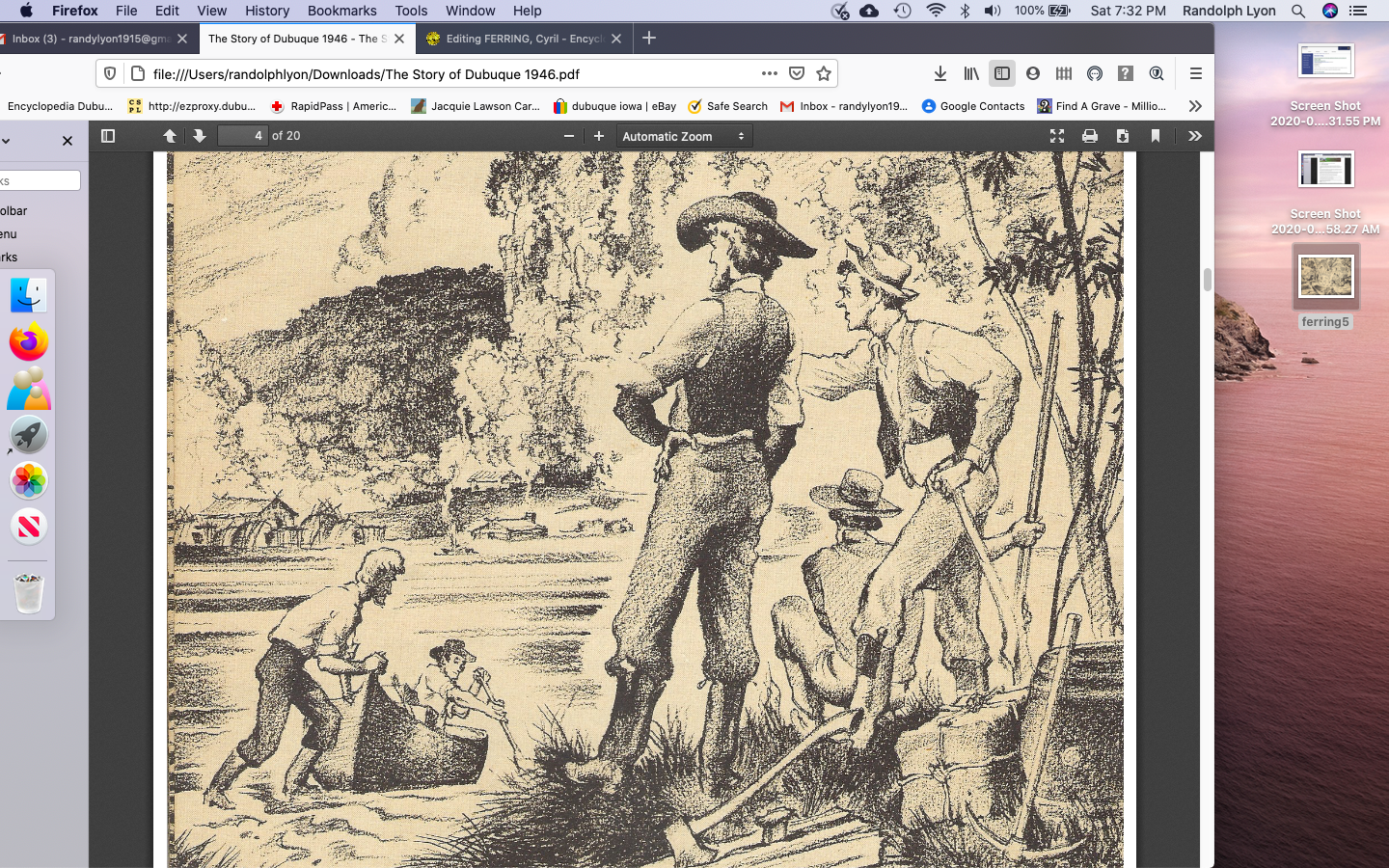The width and height of the screenshot is (1389, 868).
Task: Click the PDF page number field
Action: point(242,136)
